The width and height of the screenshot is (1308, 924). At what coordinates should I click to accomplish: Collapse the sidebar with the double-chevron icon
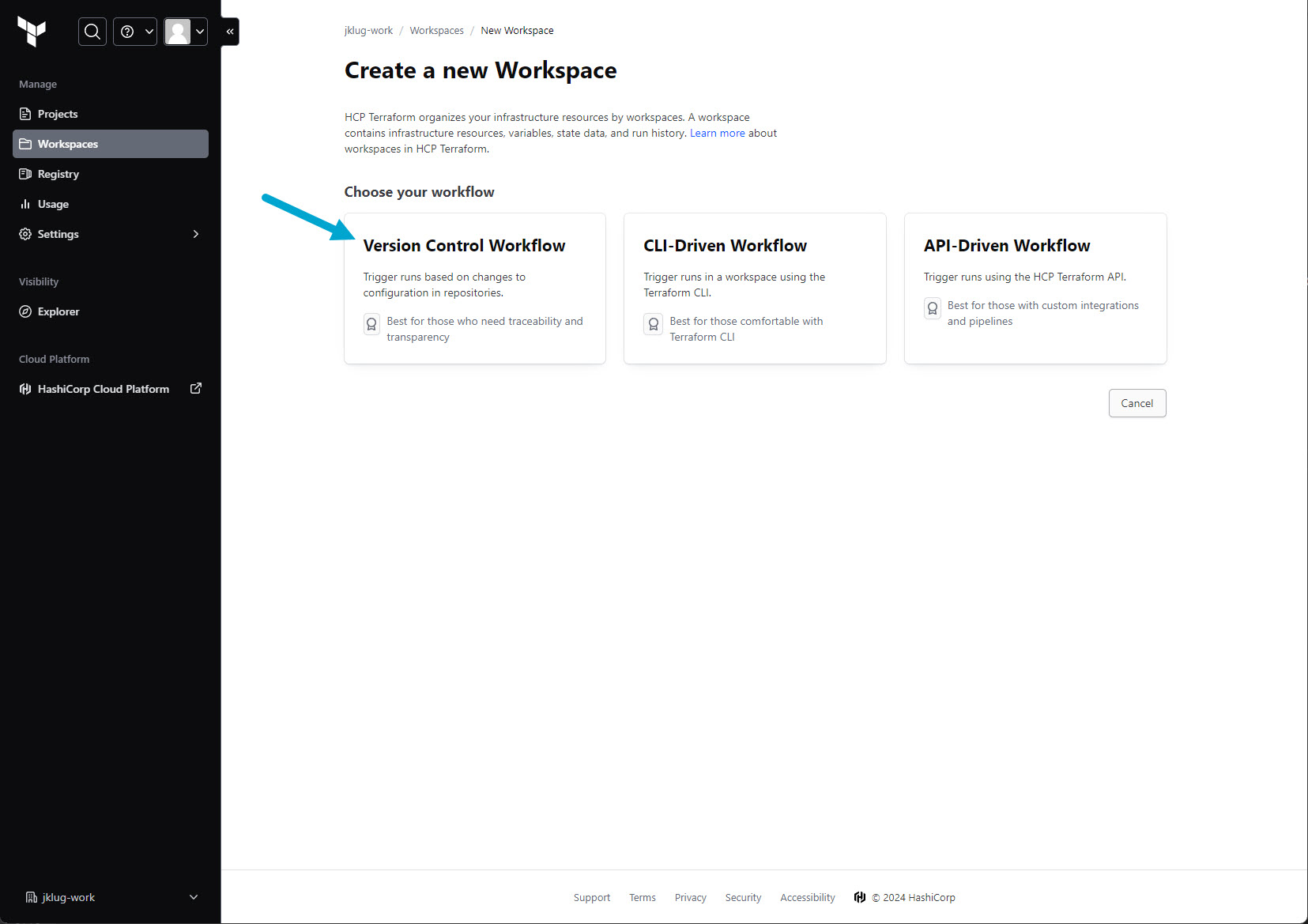230,32
